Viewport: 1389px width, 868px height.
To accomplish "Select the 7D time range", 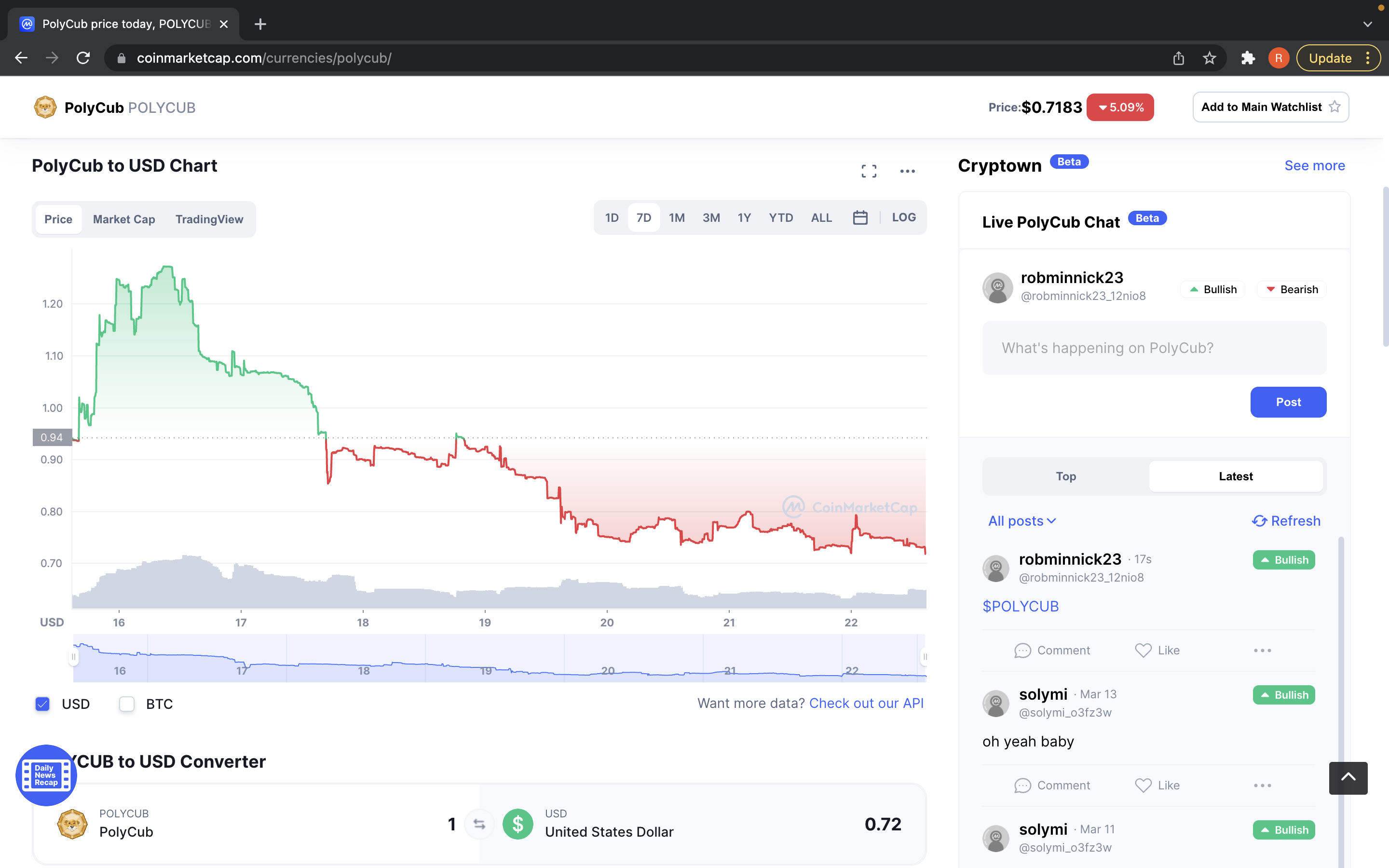I will [x=644, y=217].
